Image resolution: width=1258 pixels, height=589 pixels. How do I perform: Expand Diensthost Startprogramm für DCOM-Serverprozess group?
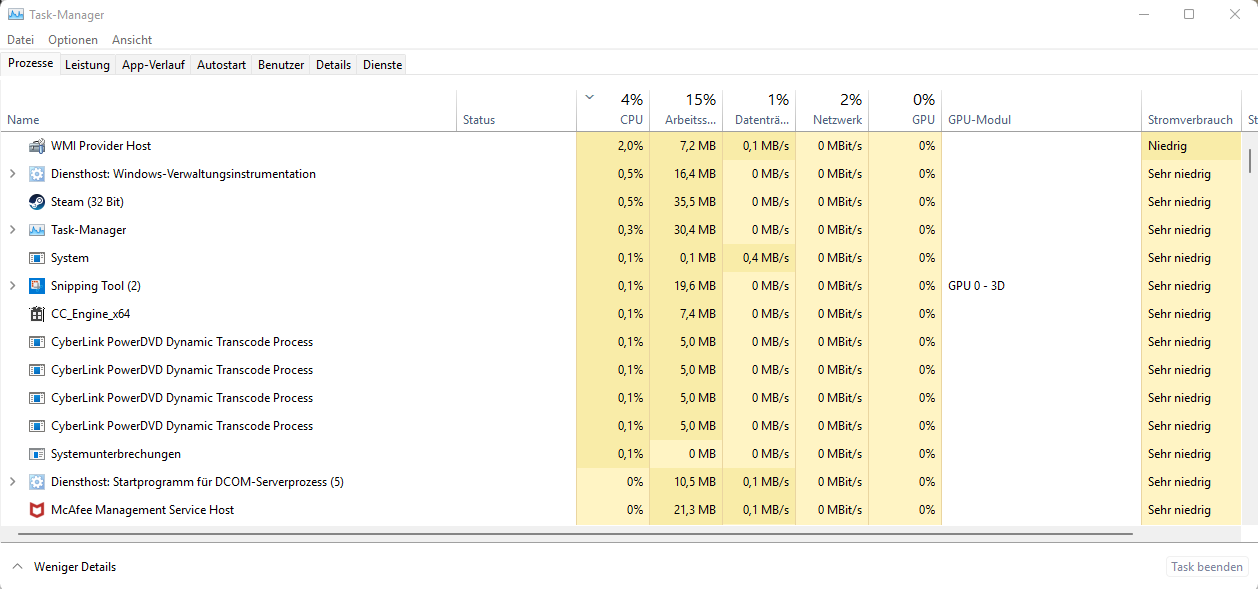coord(12,482)
